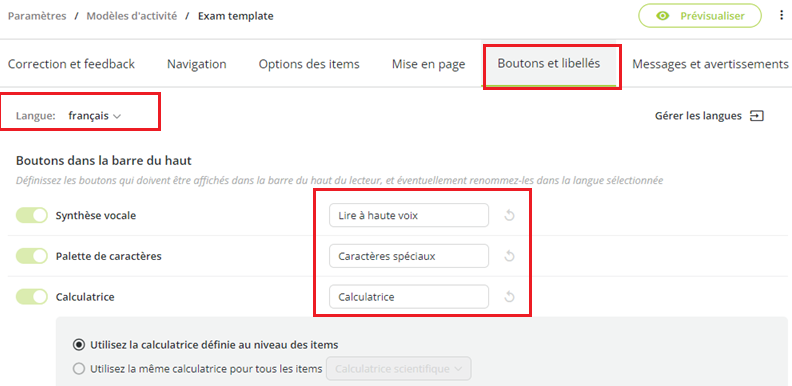The image size is (792, 386).
Task: Disable the Palette de caractères switch
Action: click(32, 256)
